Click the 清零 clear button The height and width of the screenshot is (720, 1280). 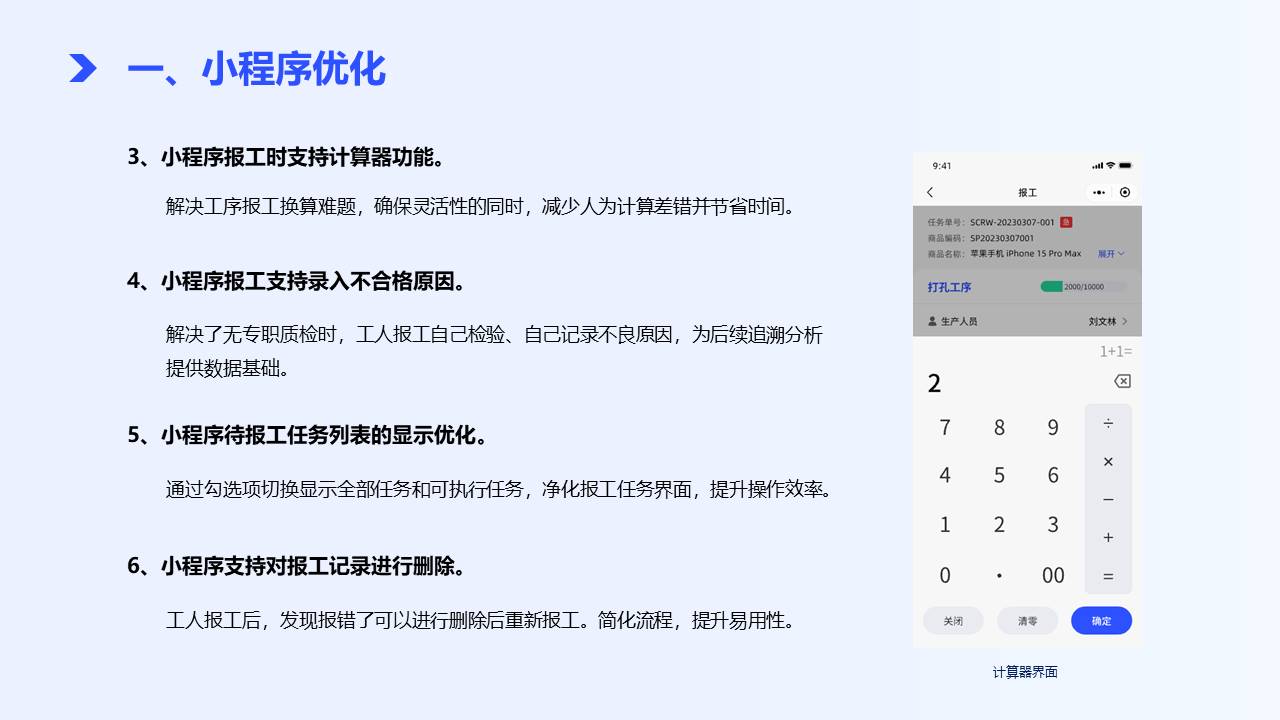click(x=1027, y=621)
